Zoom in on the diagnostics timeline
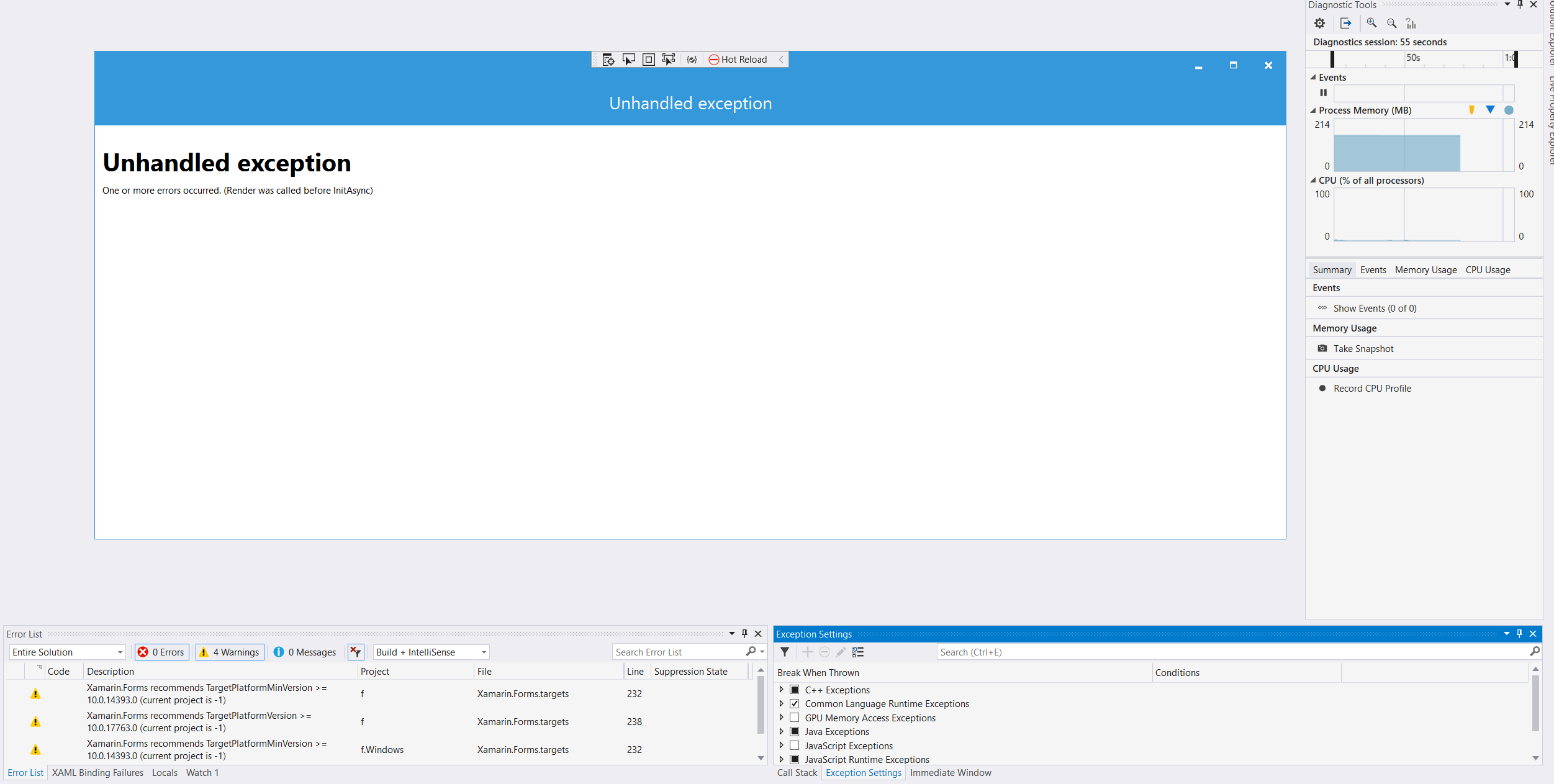The width and height of the screenshot is (1554, 784). [x=1371, y=23]
